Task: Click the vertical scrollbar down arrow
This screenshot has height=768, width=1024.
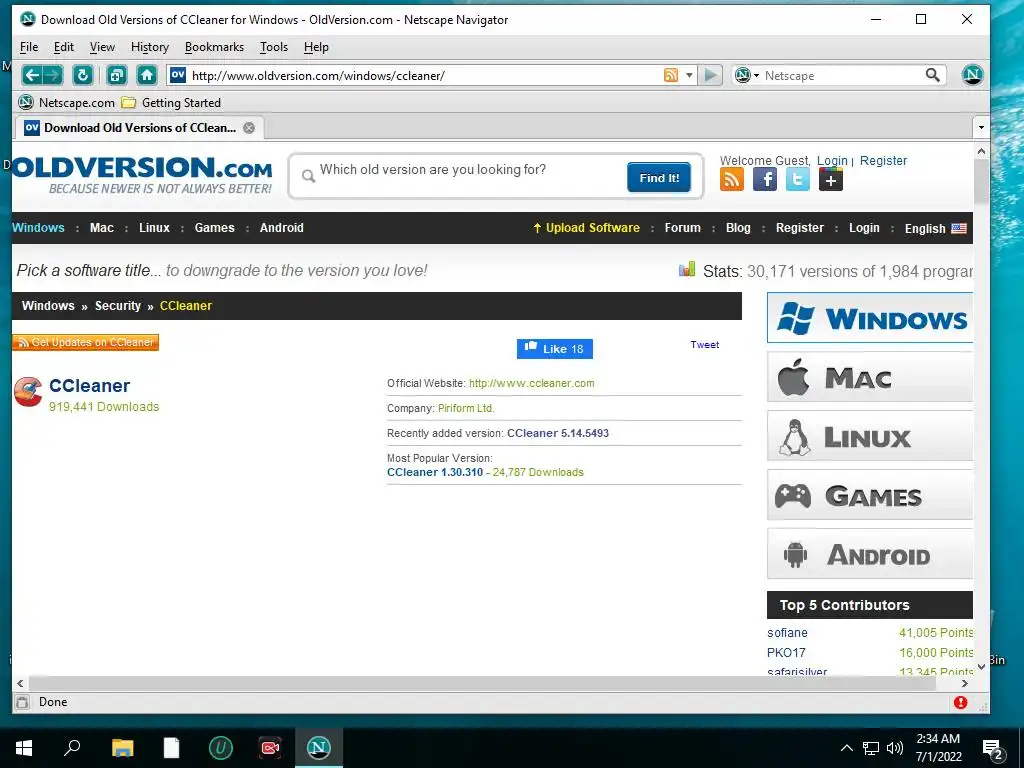Action: pos(981,667)
